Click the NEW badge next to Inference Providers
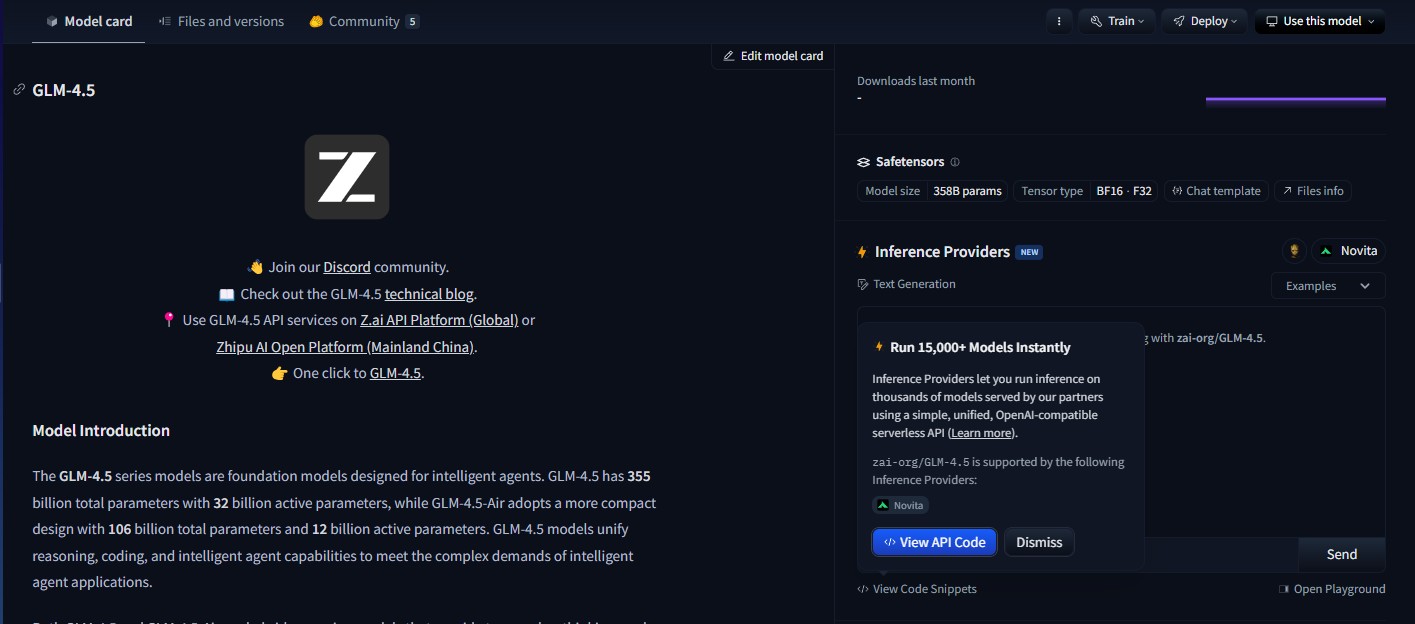 coord(1029,252)
